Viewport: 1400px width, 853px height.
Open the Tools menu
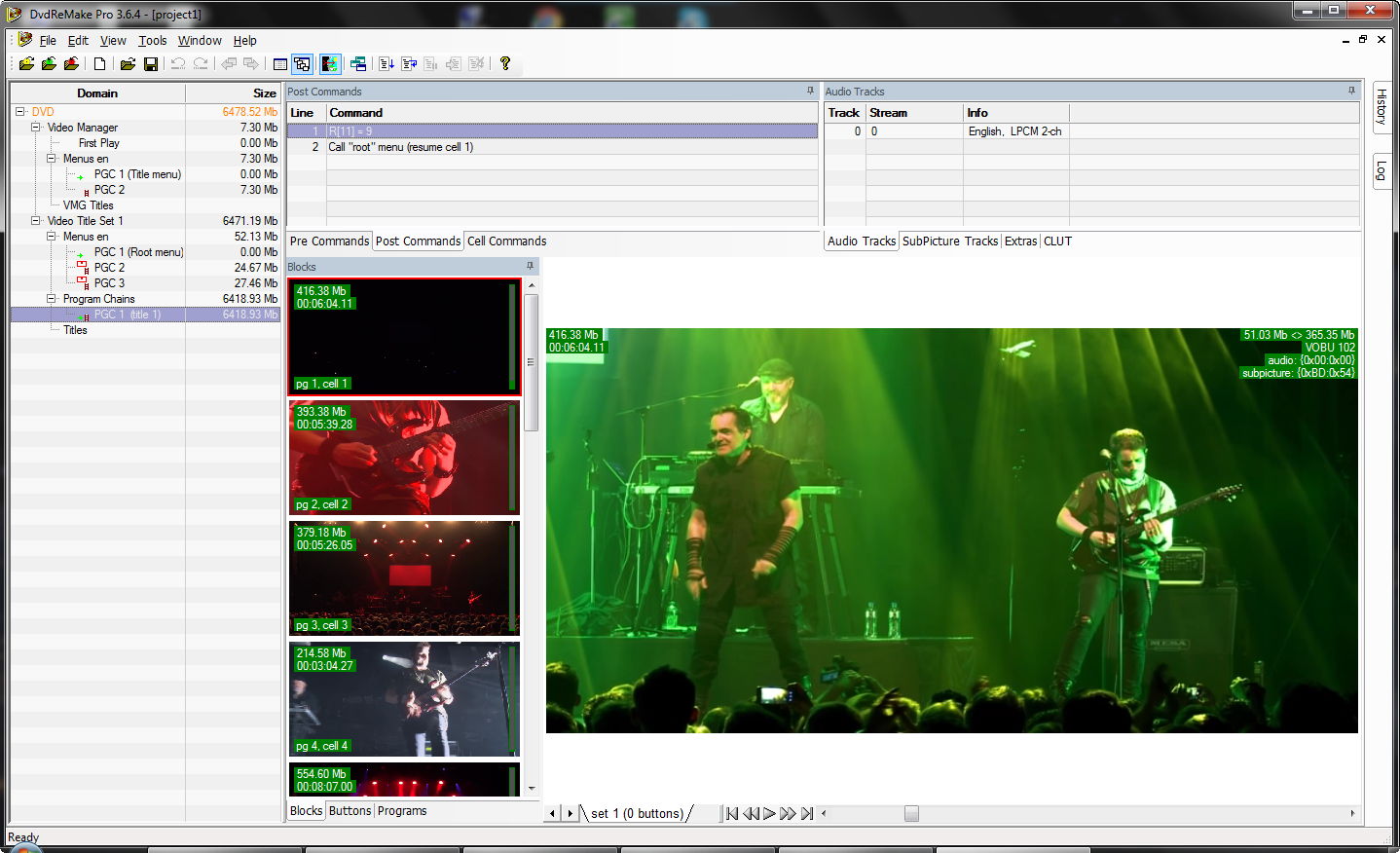[x=152, y=41]
